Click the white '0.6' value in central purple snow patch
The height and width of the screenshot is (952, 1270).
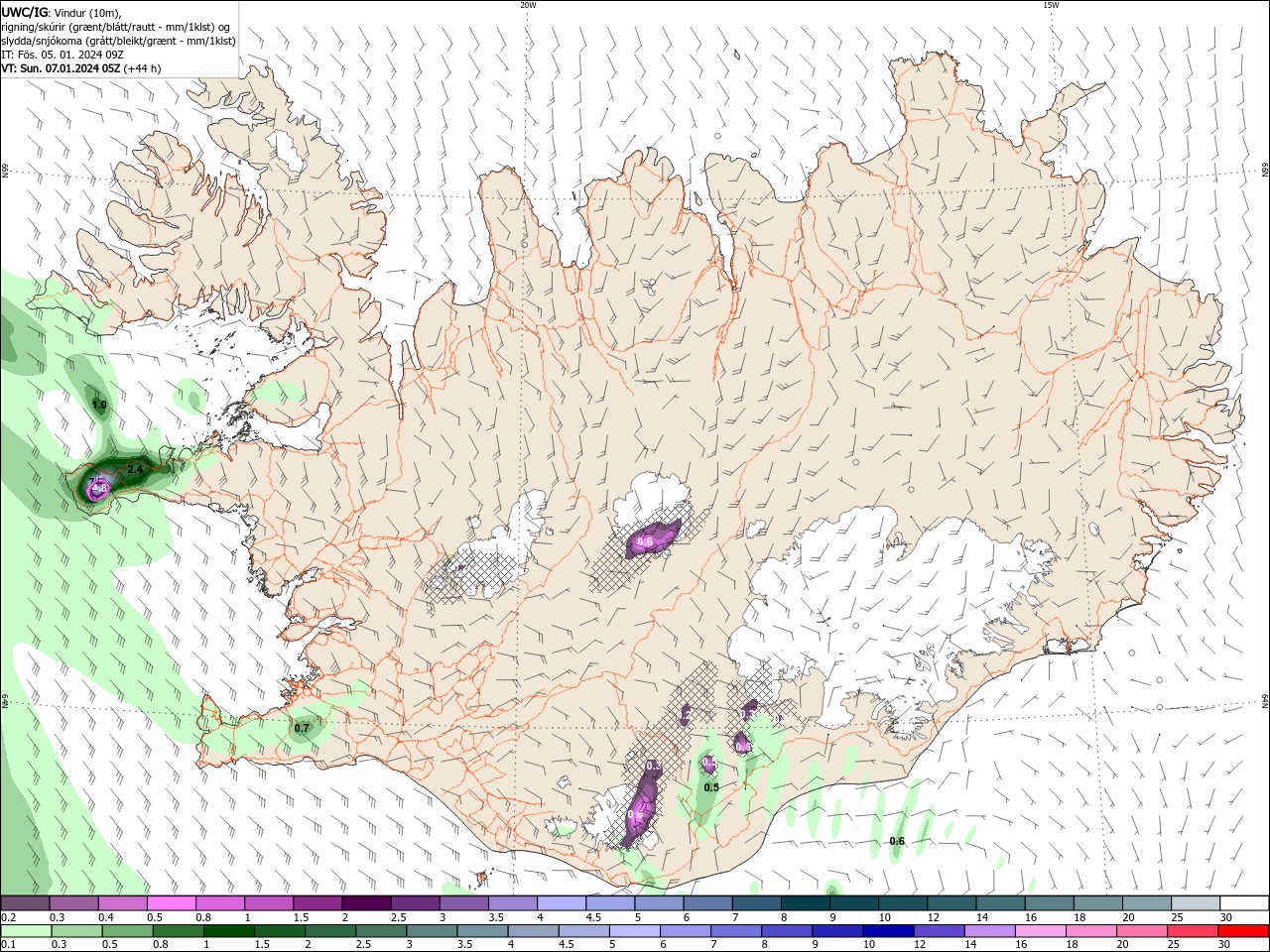click(645, 541)
